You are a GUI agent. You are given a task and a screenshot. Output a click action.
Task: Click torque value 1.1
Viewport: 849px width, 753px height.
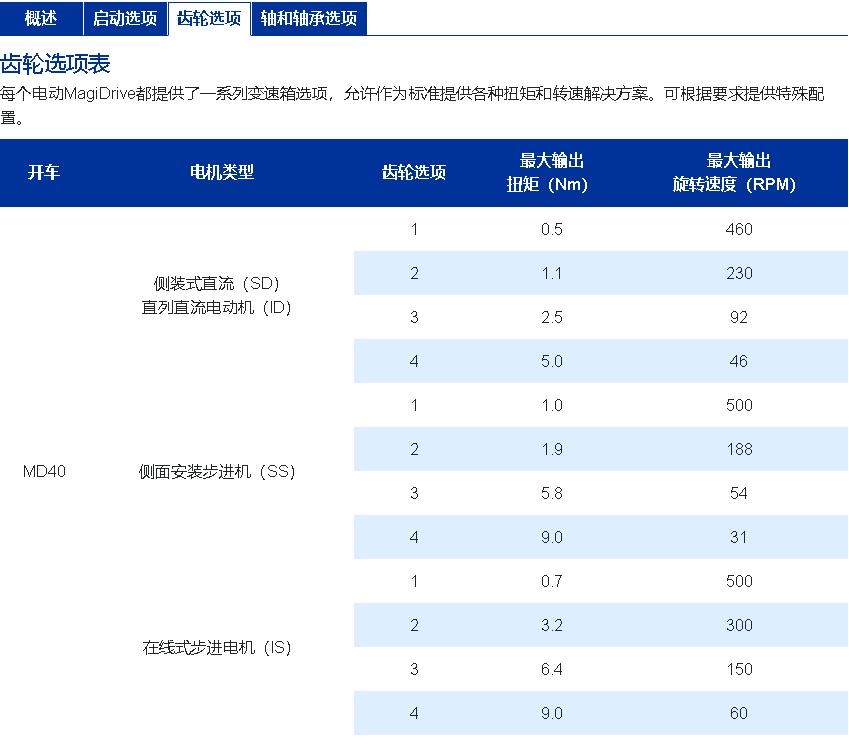pyautogui.click(x=552, y=273)
